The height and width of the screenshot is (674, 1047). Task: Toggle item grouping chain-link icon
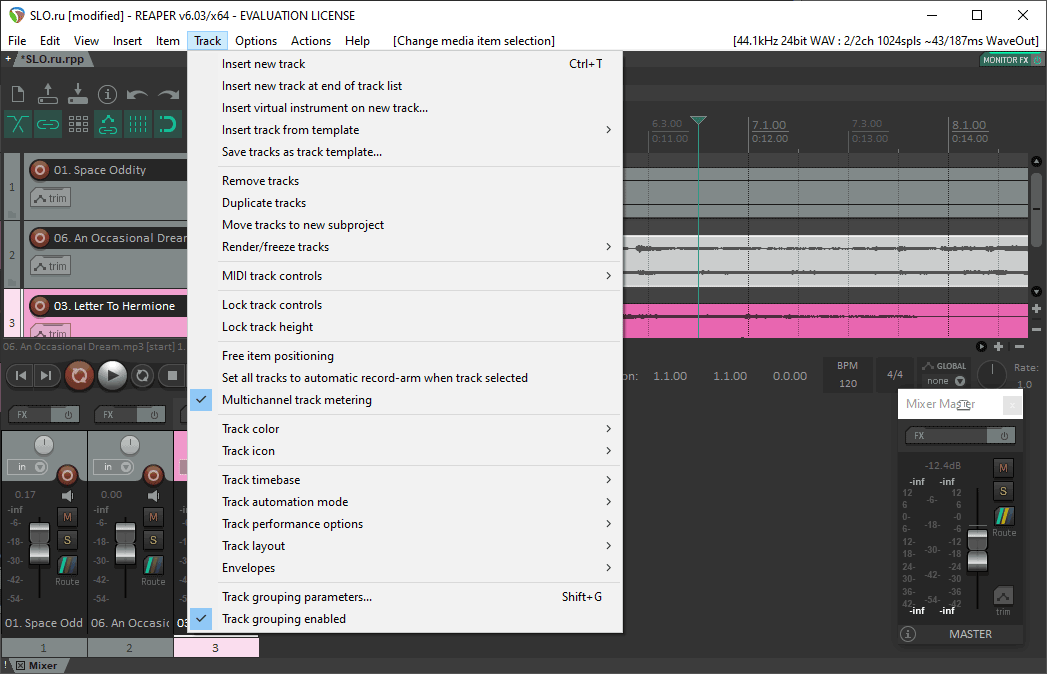47,124
